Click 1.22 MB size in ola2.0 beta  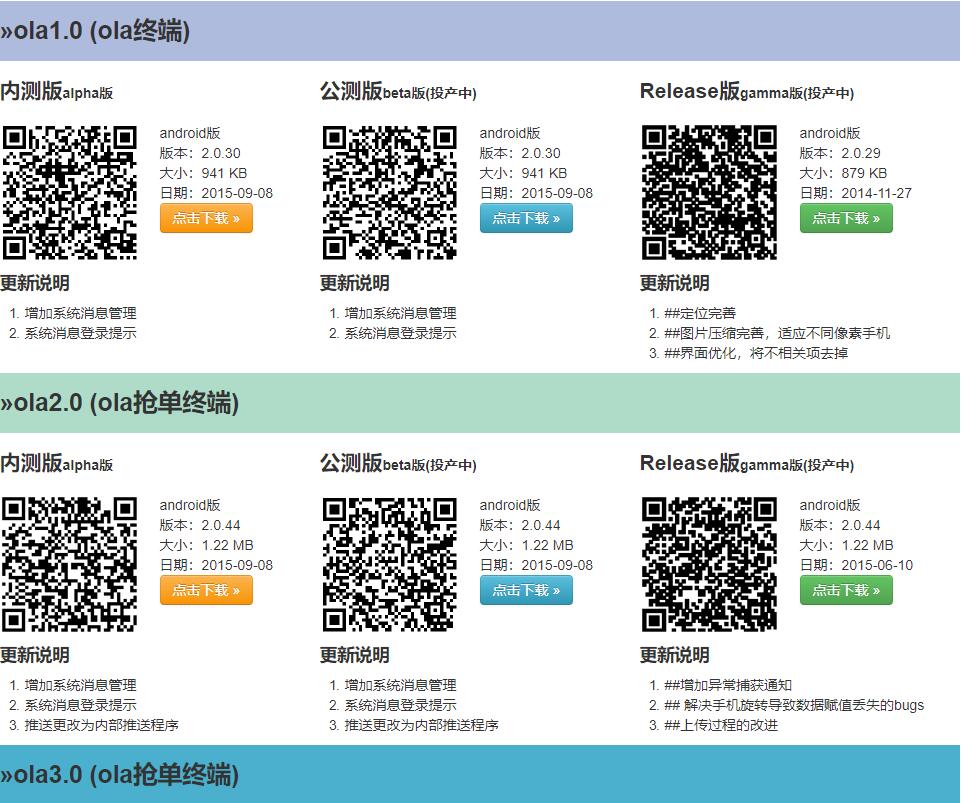[x=526, y=545]
